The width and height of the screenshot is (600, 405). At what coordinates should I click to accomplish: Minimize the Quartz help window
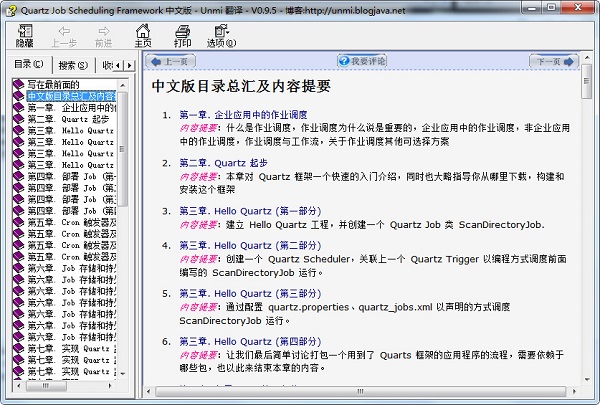tap(532, 8)
